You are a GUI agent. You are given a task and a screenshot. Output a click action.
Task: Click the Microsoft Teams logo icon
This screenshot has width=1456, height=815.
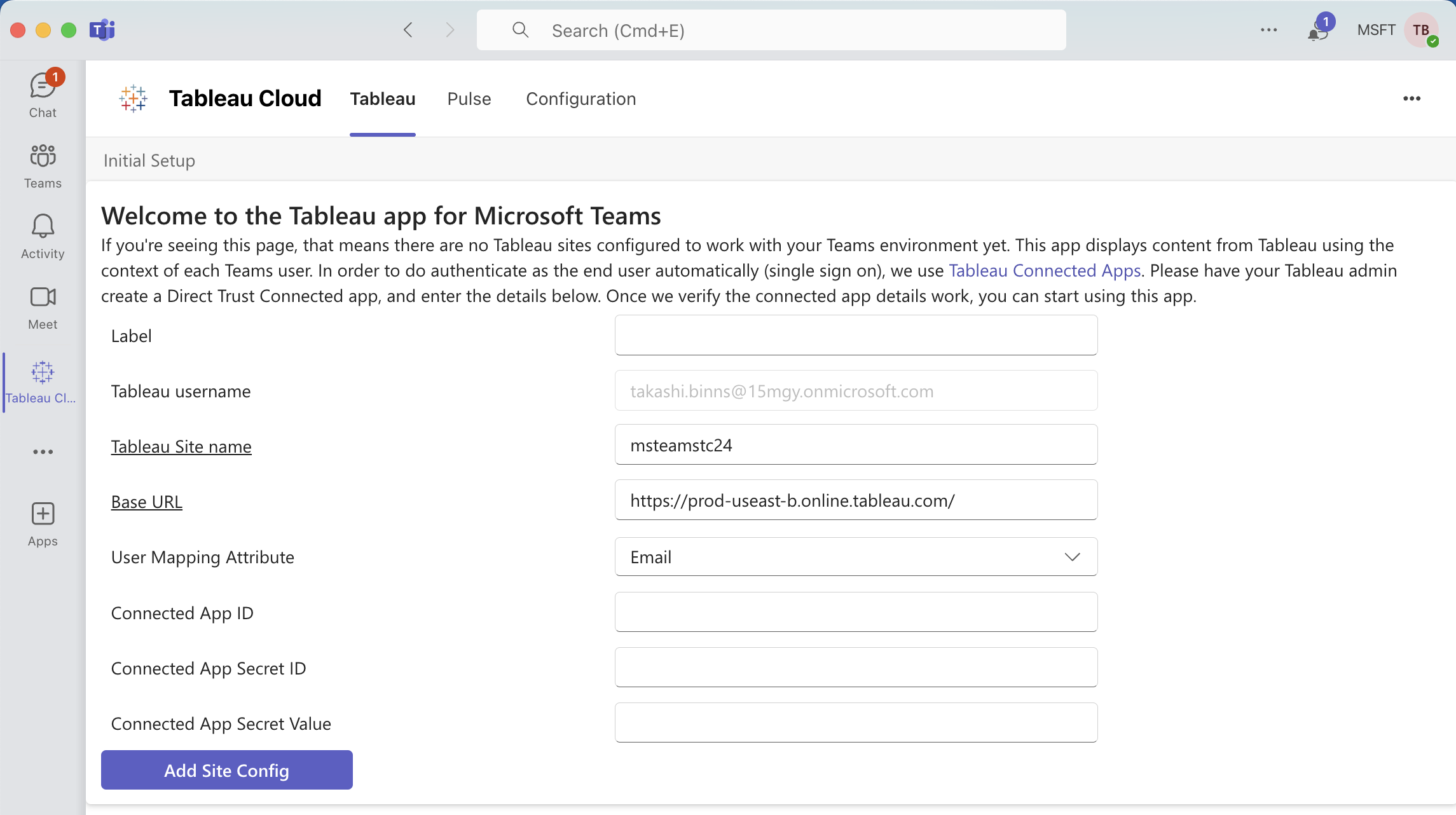[102, 30]
